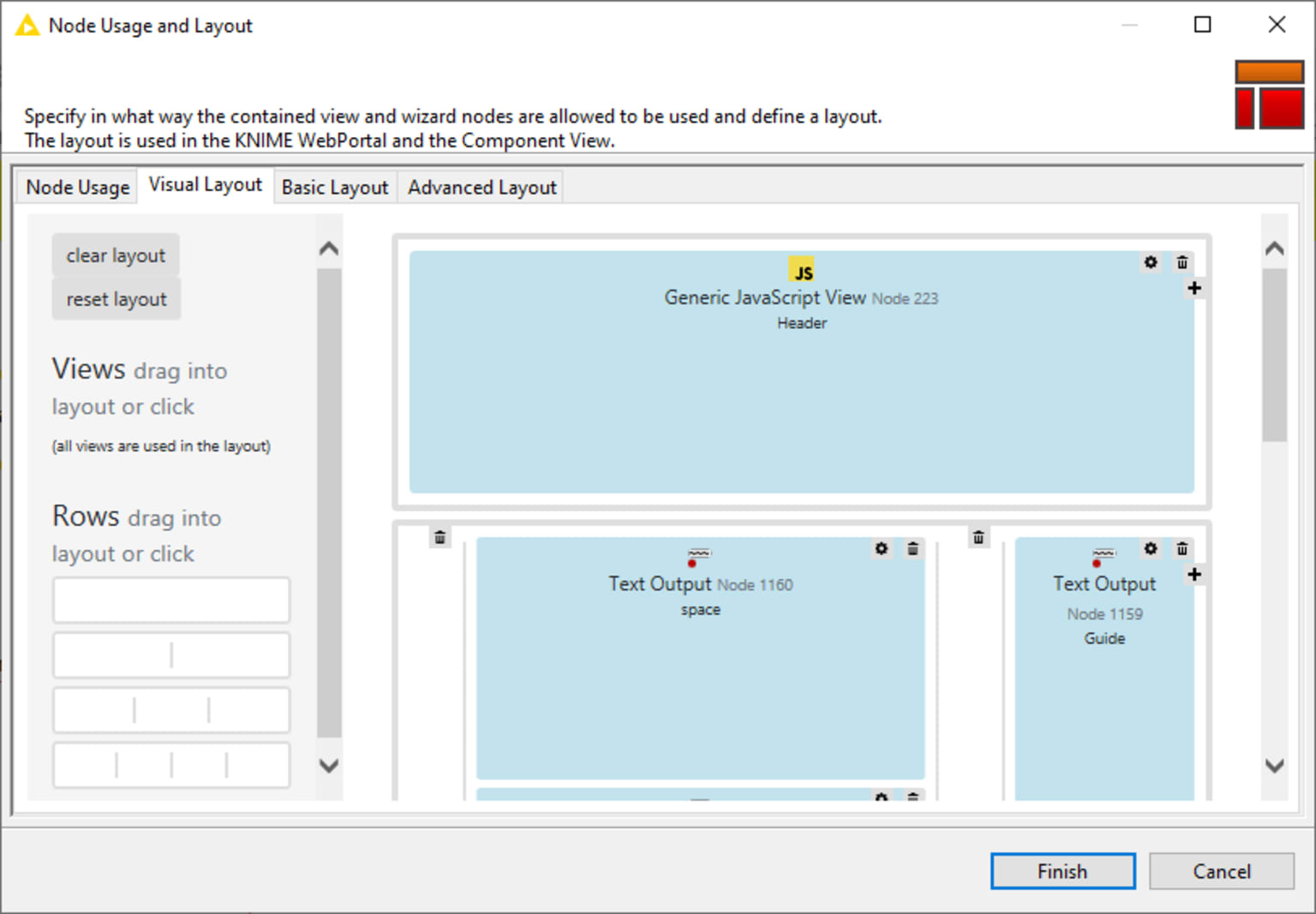Image resolution: width=1316 pixels, height=914 pixels.
Task: Click the clear layout button
Action: (x=116, y=255)
